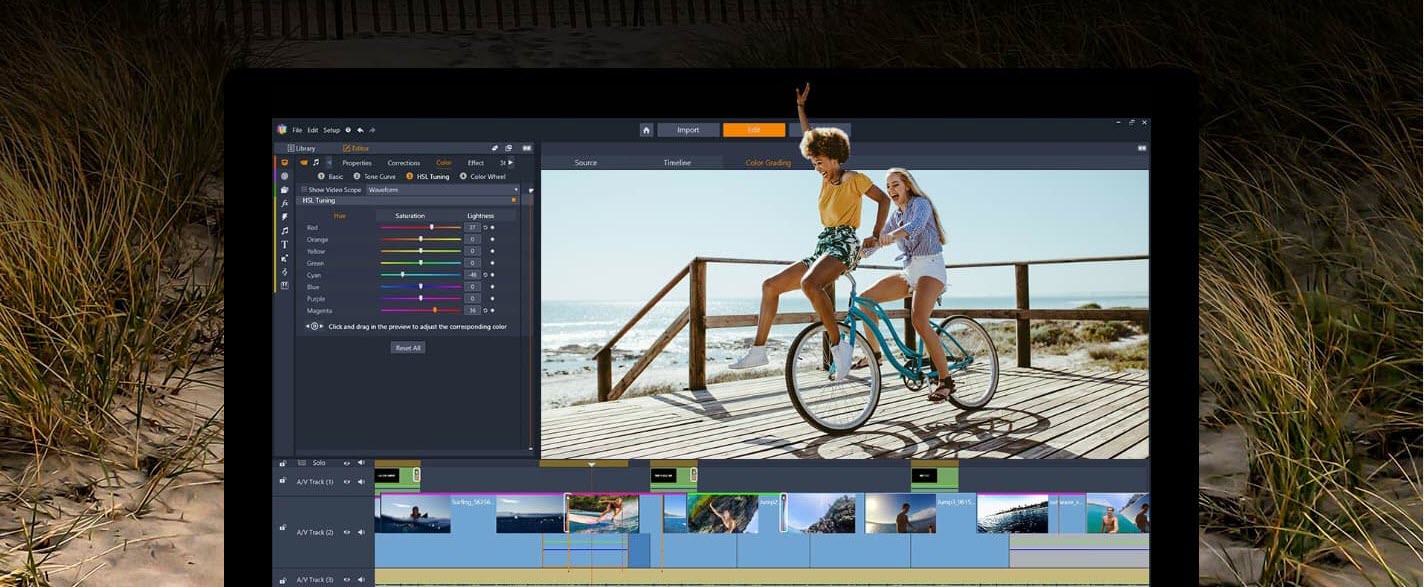Click the Import button
This screenshot has width=1424, height=587.
688,130
